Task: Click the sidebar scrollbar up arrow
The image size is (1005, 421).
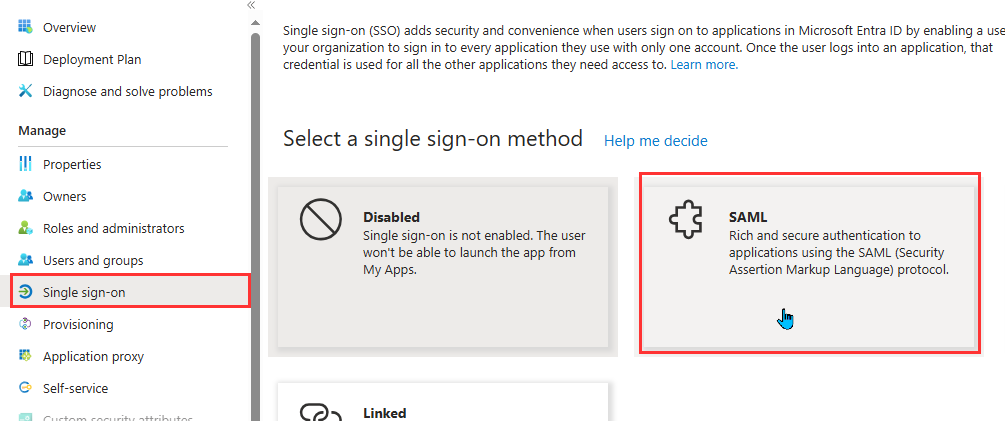Action: point(255,23)
